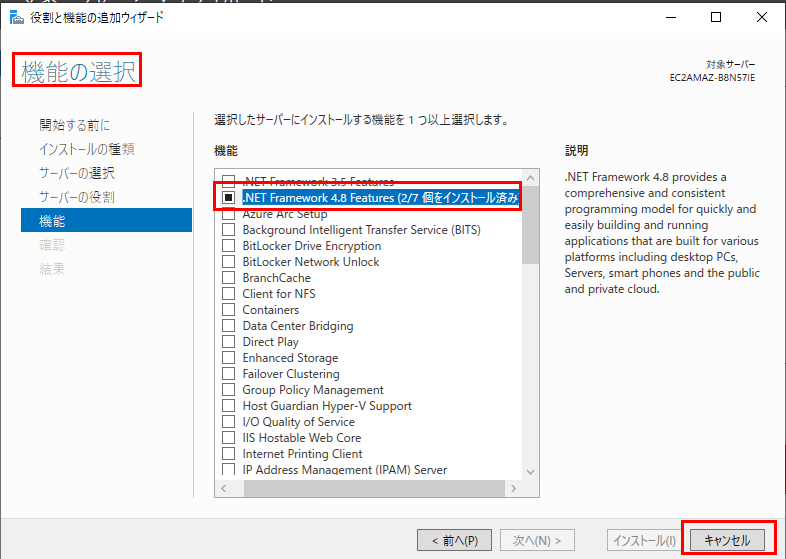
Task: Select the Azure Arc Setup checkbox
Action: [229, 214]
